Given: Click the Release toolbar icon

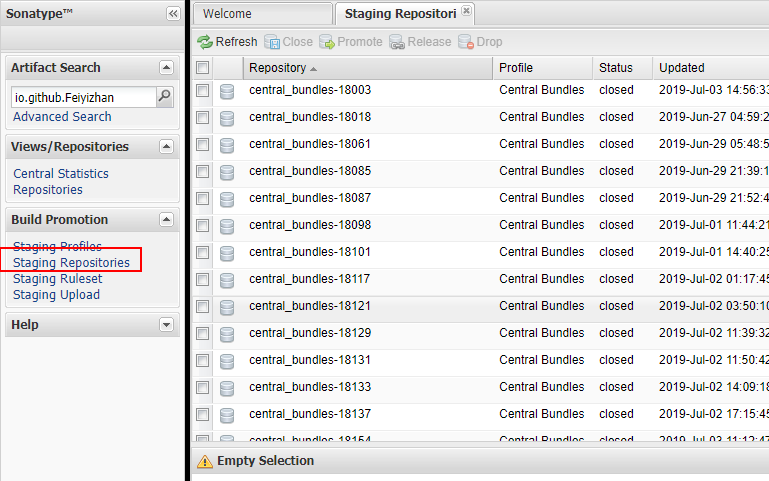Looking at the screenshot, I should [397, 42].
